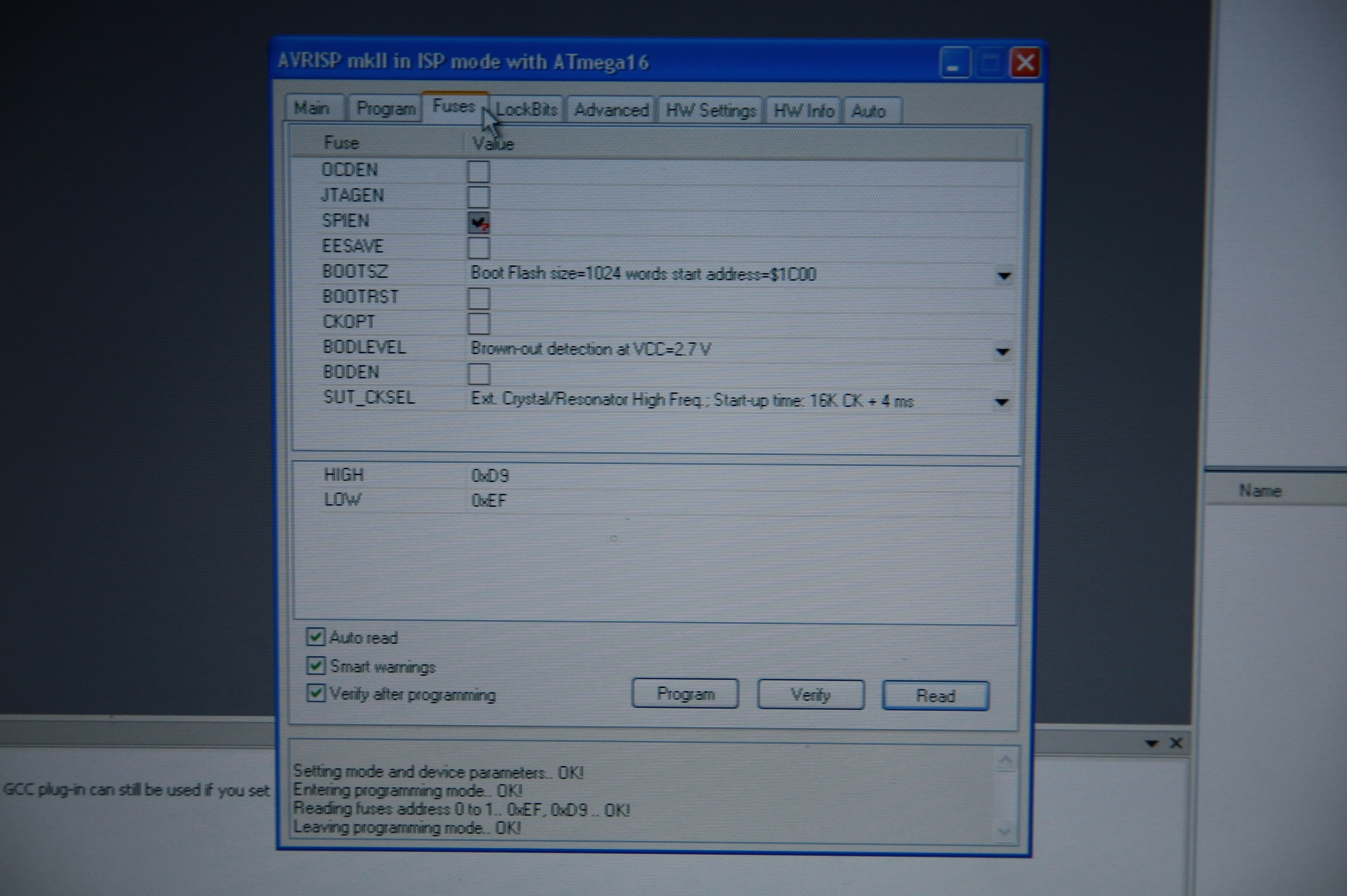
Task: Enable the BOOTRST fuse checkbox
Action: pyautogui.click(x=478, y=298)
